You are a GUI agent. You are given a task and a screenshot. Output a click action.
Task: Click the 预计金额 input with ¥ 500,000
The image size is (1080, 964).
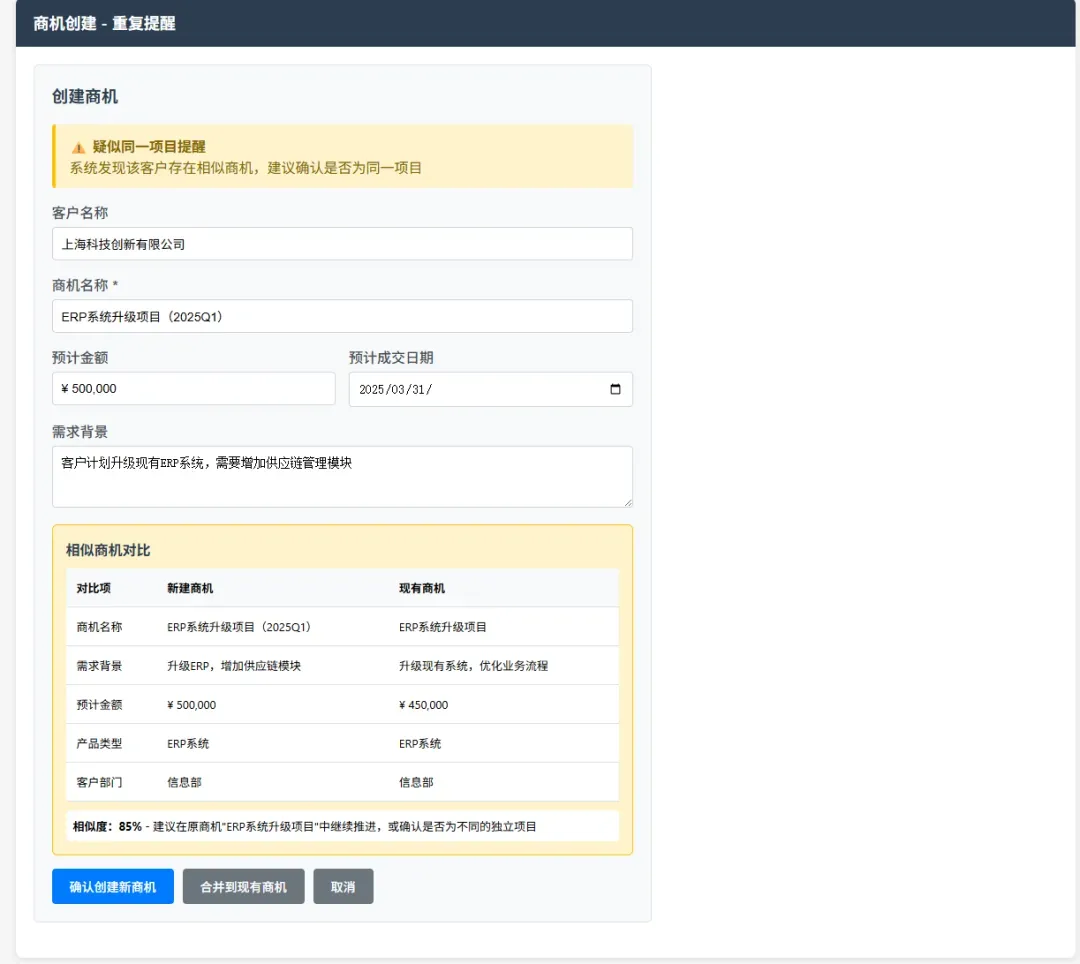tap(193, 389)
